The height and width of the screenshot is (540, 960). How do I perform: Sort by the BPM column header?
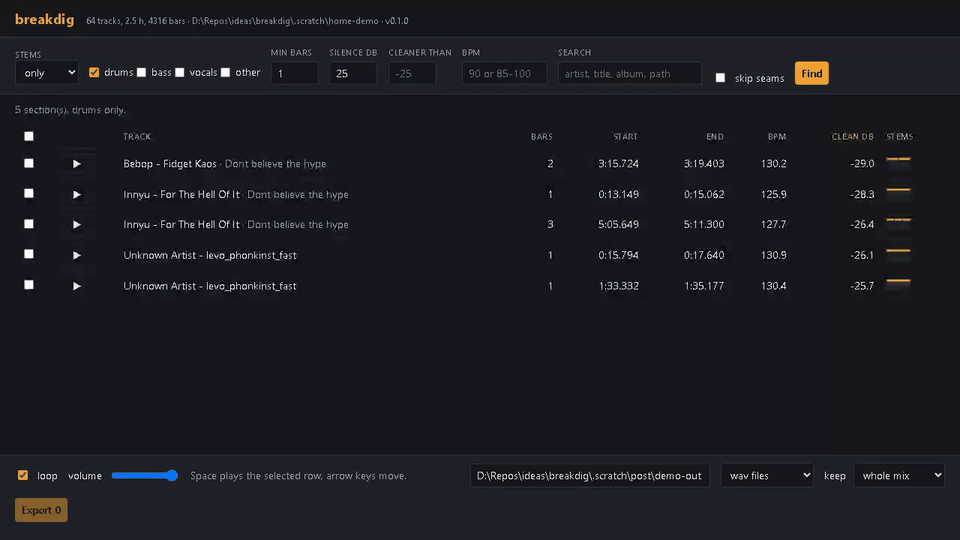(x=776, y=137)
